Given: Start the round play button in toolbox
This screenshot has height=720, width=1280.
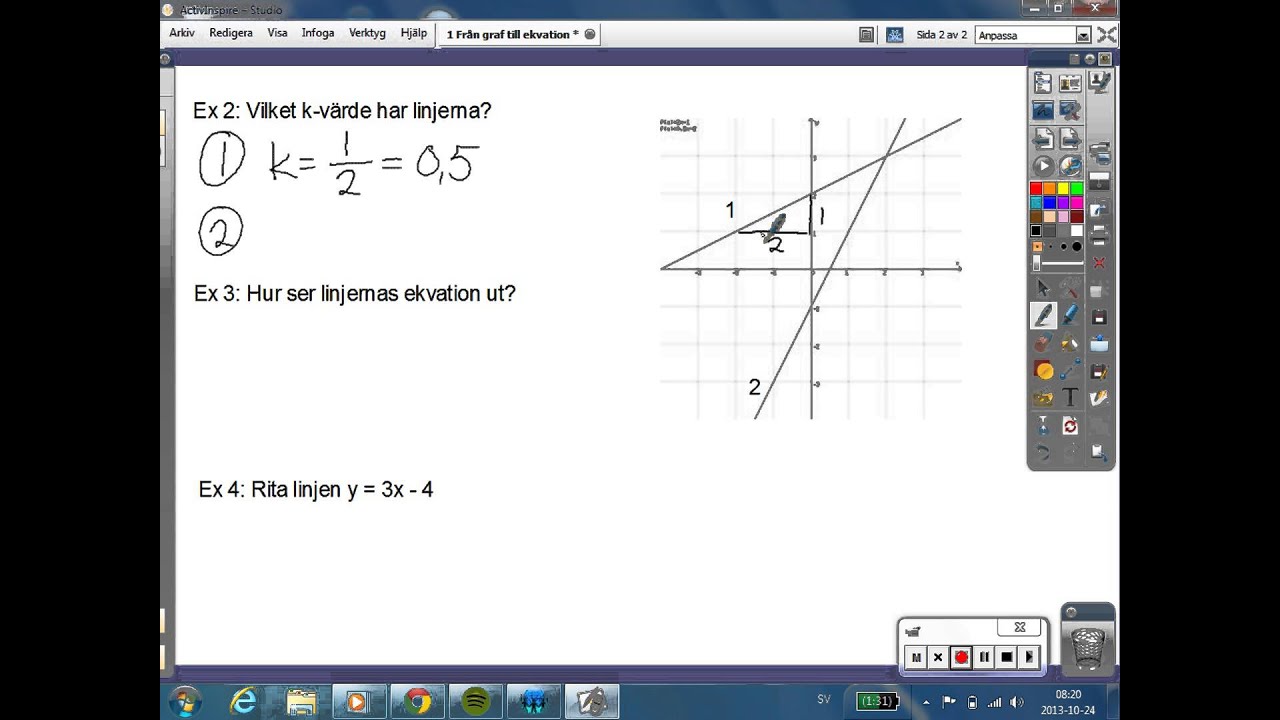Looking at the screenshot, I should 1043,166.
